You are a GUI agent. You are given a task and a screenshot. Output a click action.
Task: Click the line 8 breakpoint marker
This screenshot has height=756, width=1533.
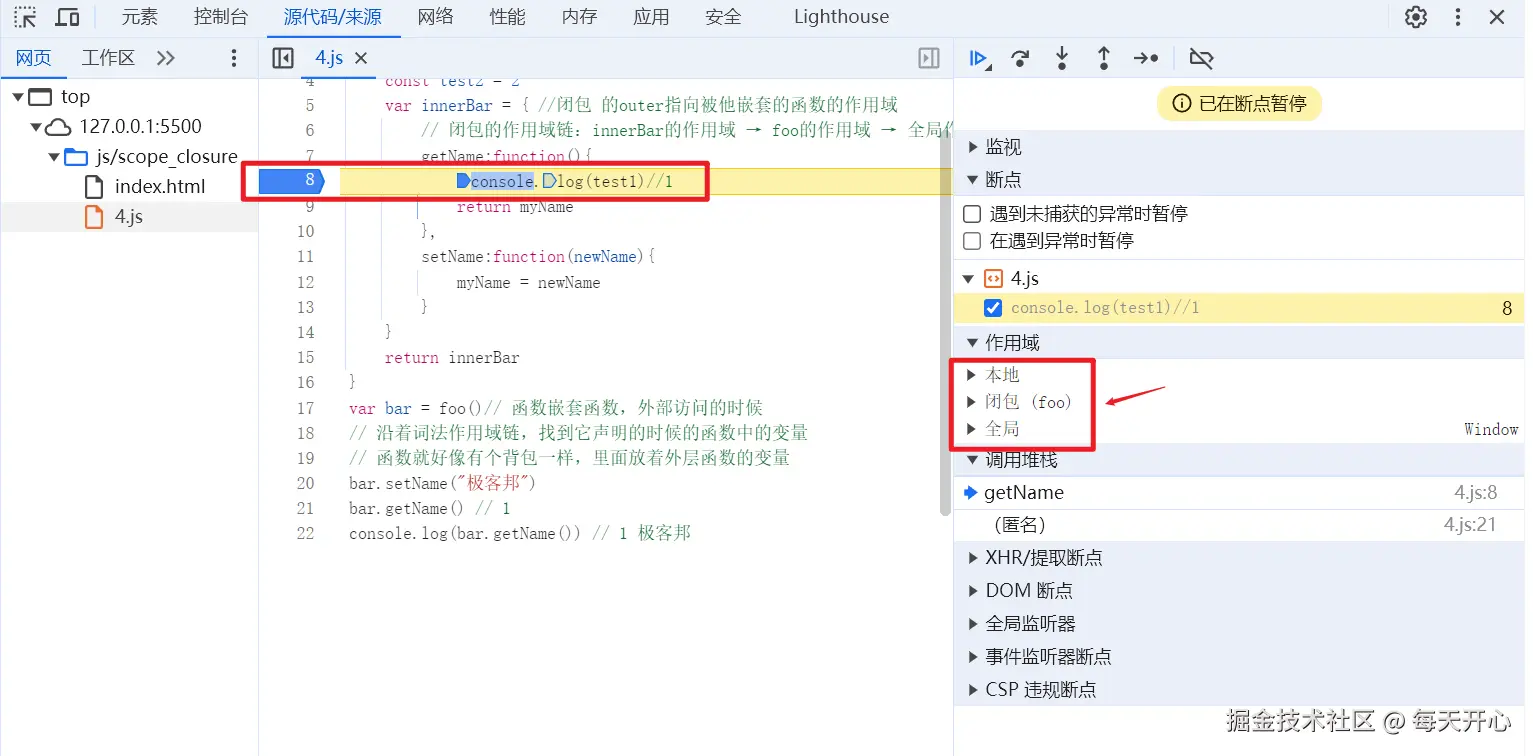coord(291,181)
